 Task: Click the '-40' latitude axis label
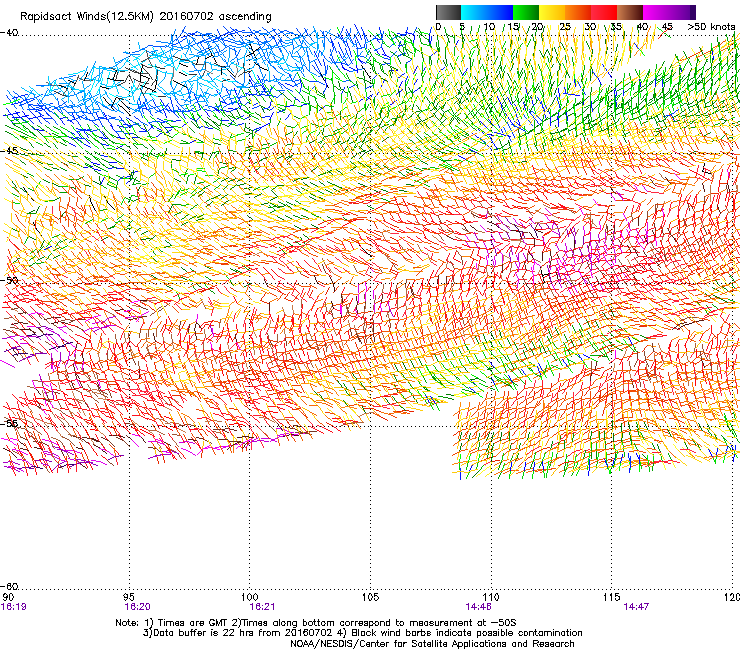(9, 33)
